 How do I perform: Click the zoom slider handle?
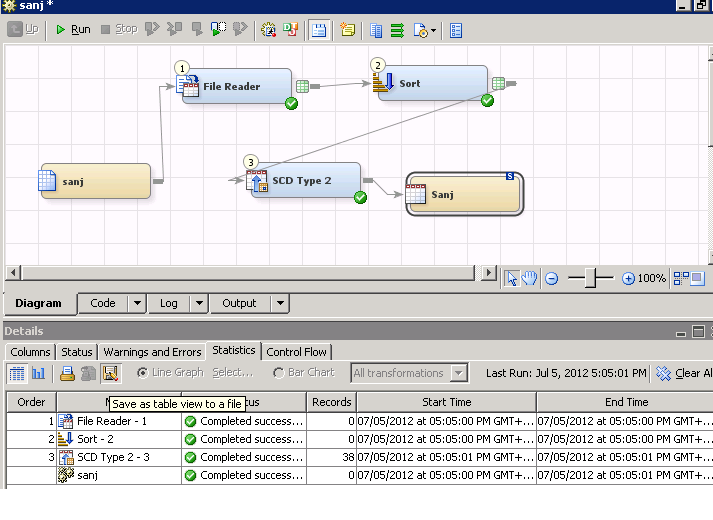[590, 279]
